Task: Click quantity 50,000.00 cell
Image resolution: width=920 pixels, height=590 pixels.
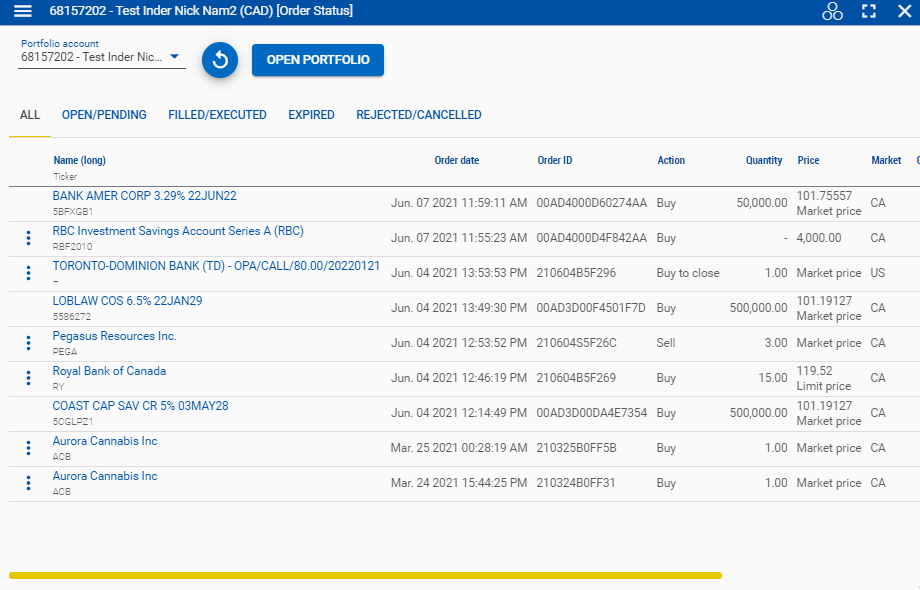Action: tap(762, 203)
